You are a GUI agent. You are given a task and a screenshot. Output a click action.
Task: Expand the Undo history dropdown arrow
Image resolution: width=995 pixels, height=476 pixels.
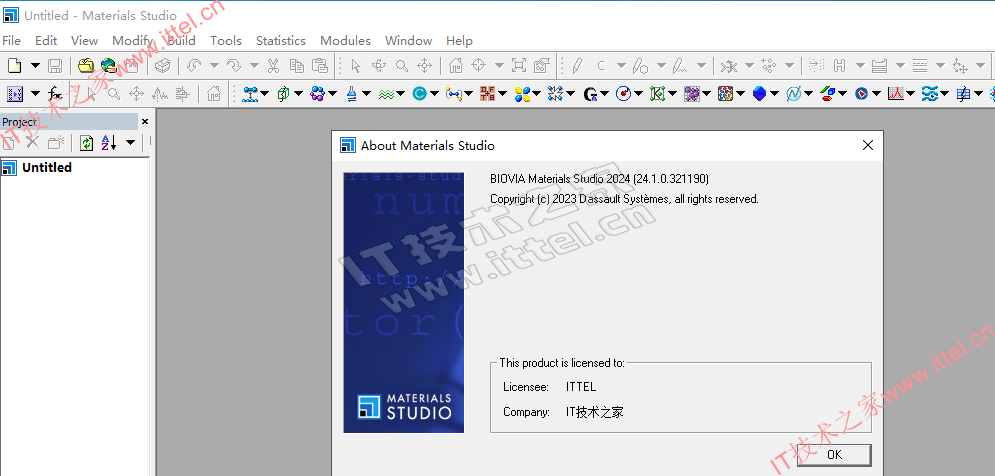(214, 65)
